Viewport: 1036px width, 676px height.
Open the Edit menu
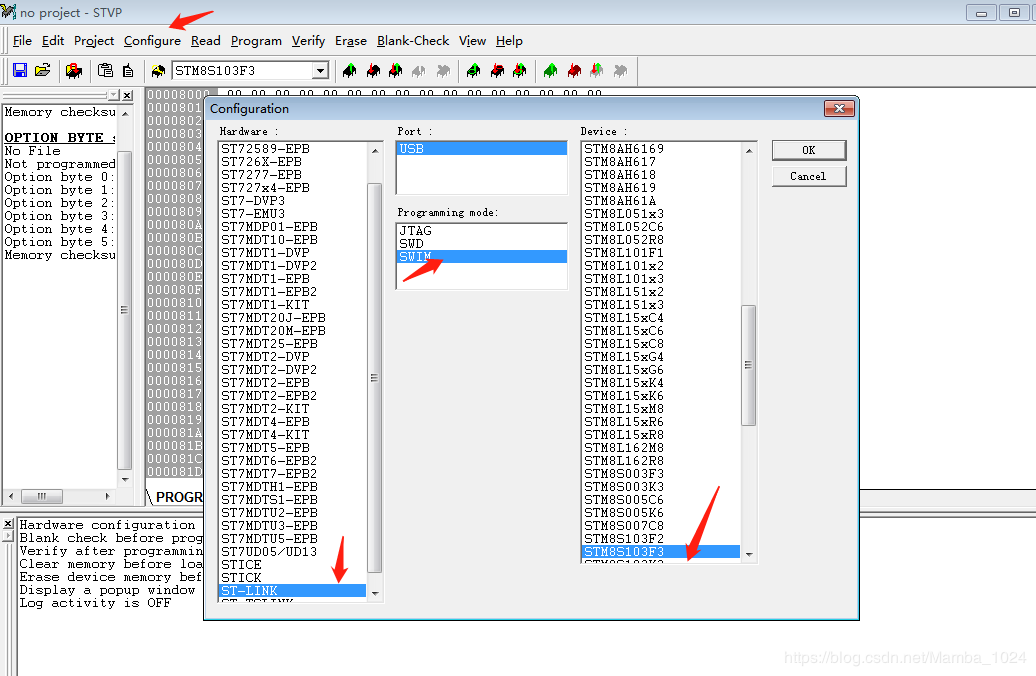tap(53, 41)
